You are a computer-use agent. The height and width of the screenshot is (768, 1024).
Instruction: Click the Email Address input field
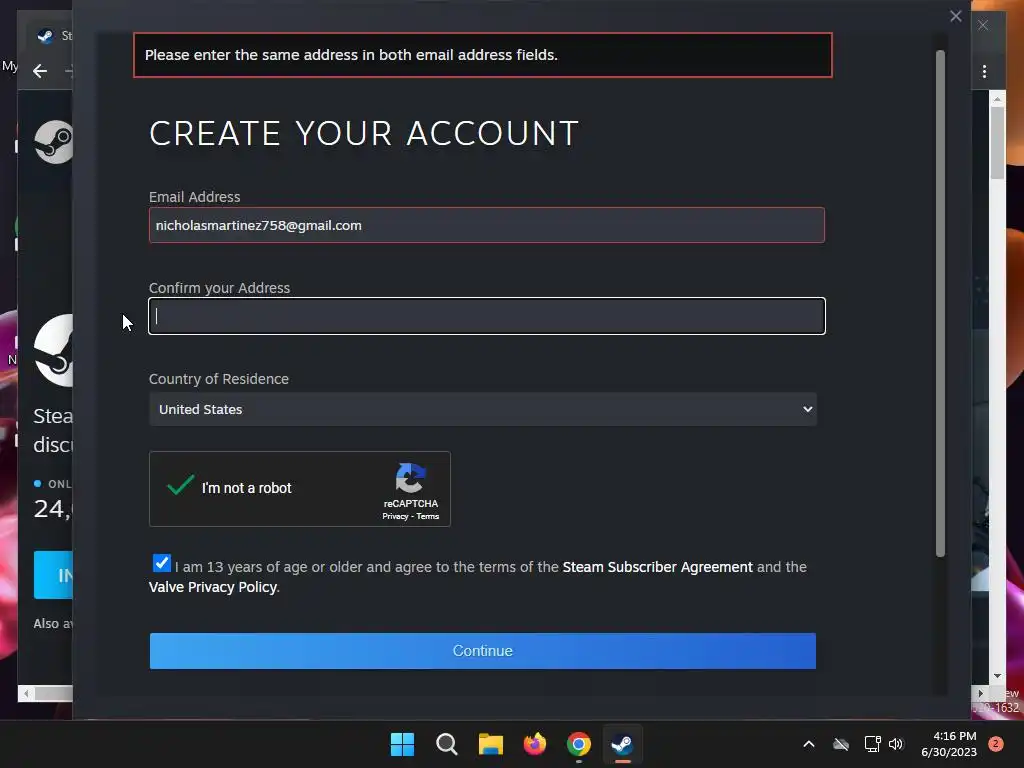point(487,225)
